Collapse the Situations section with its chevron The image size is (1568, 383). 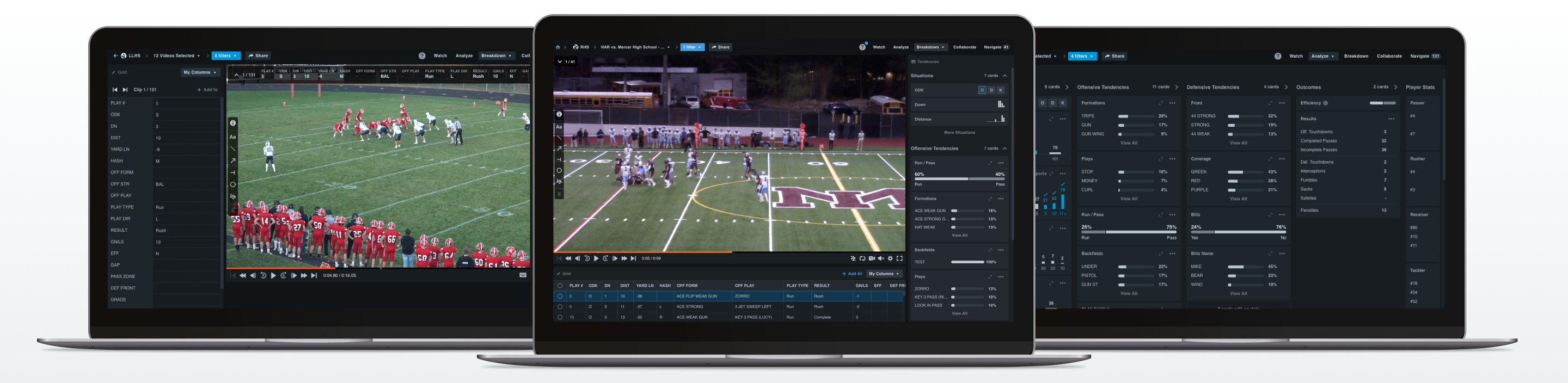1004,76
